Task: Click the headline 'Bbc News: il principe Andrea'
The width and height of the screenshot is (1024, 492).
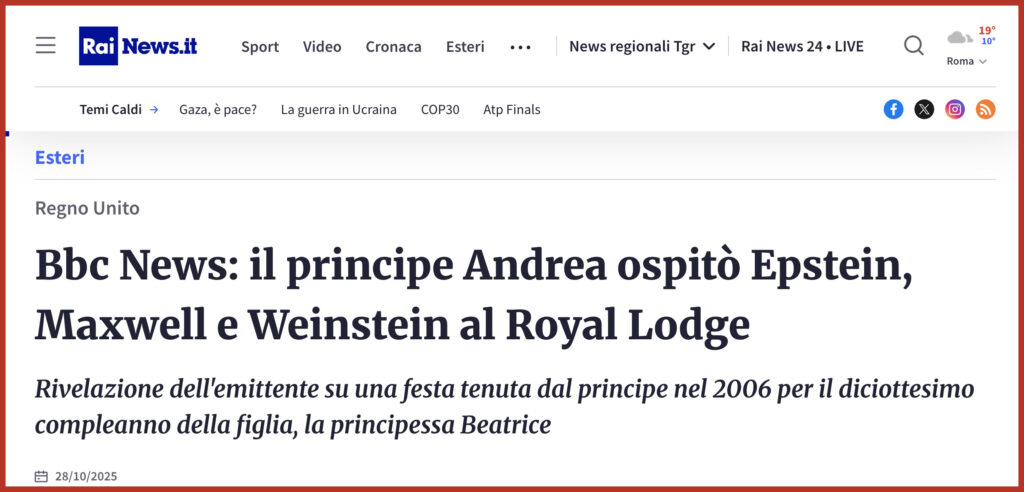Action: [474, 295]
